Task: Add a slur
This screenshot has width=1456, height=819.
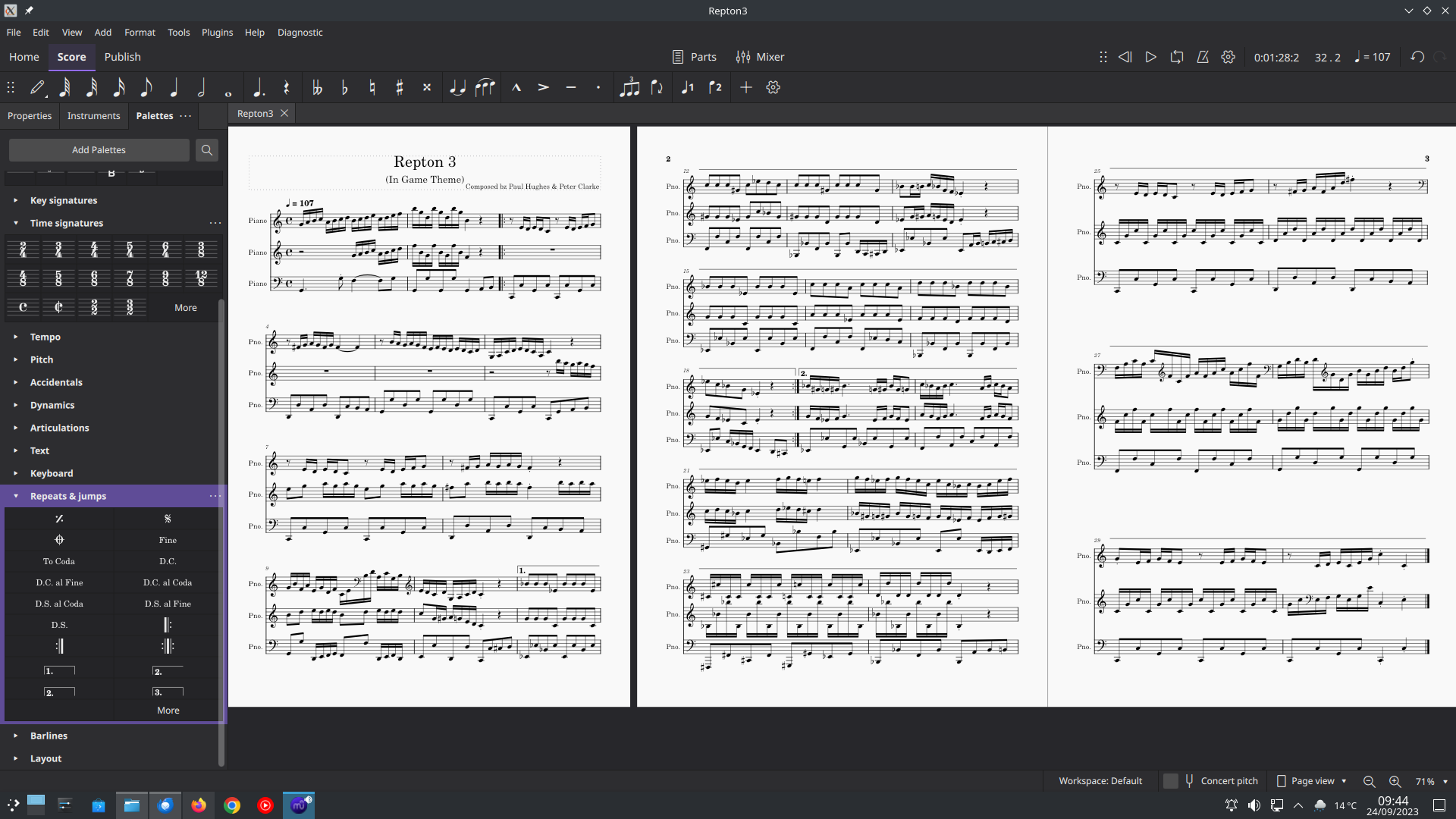Action: 485,87
